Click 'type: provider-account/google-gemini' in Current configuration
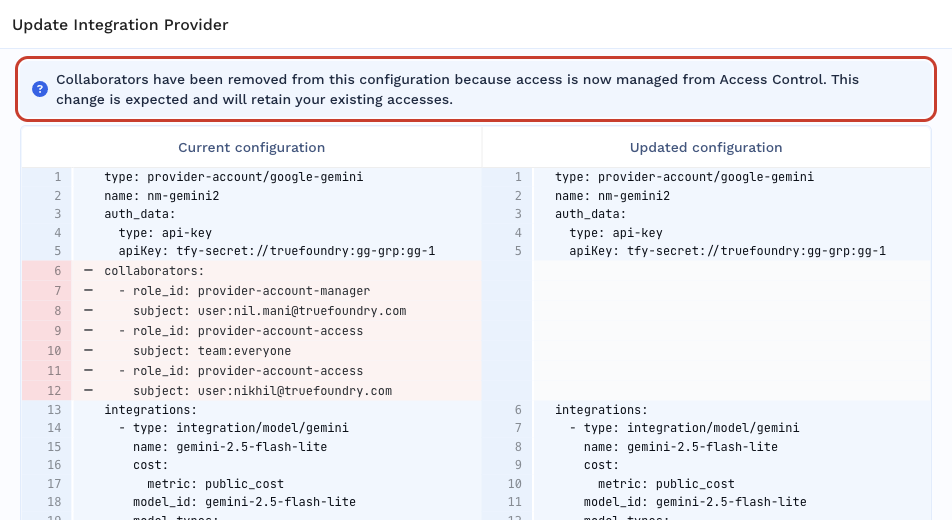Image resolution: width=952 pixels, height=520 pixels. tap(234, 177)
